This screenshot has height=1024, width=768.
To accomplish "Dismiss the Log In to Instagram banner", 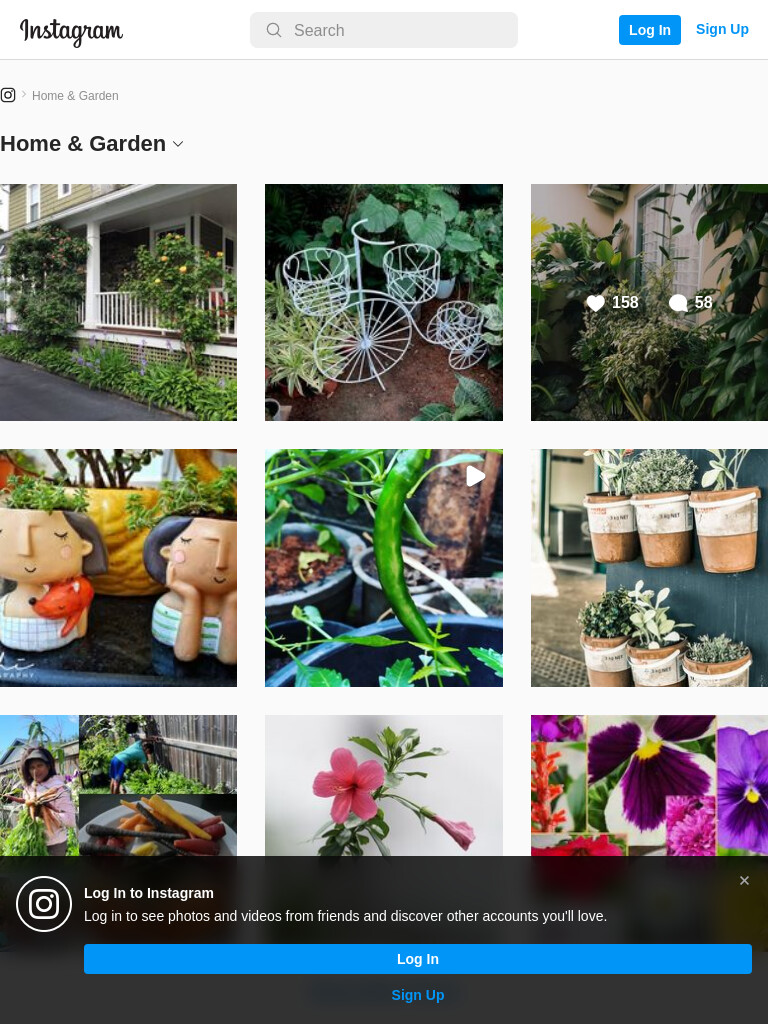I will point(744,880).
